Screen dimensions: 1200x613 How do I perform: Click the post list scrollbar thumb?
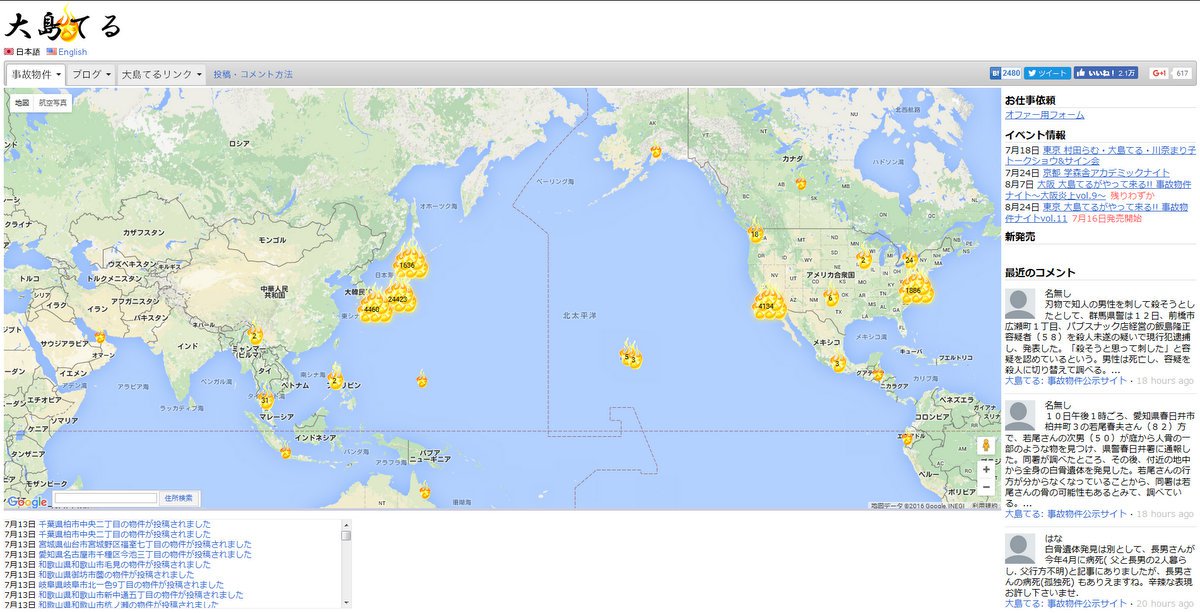347,535
